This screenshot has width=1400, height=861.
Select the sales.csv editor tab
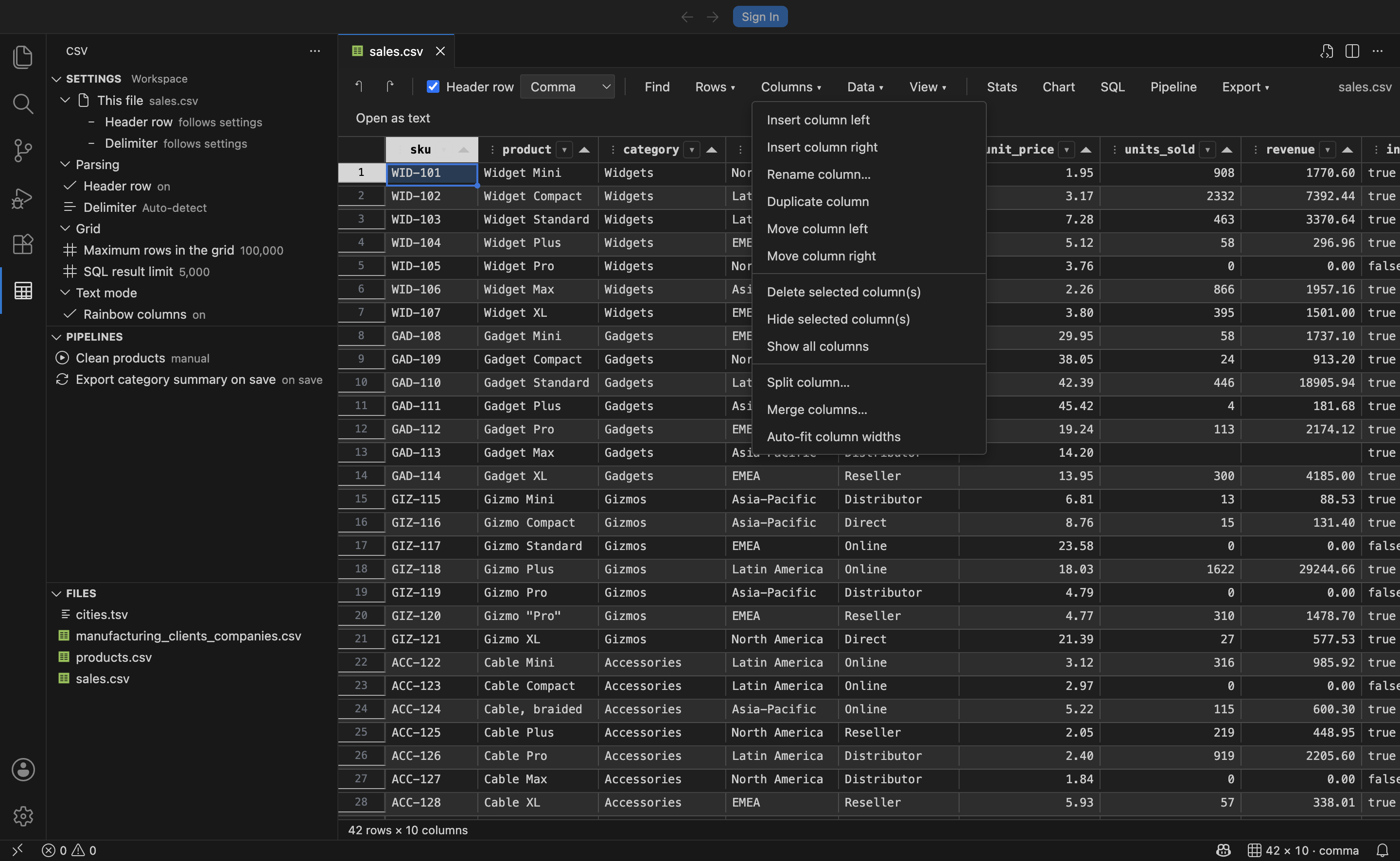pos(396,51)
